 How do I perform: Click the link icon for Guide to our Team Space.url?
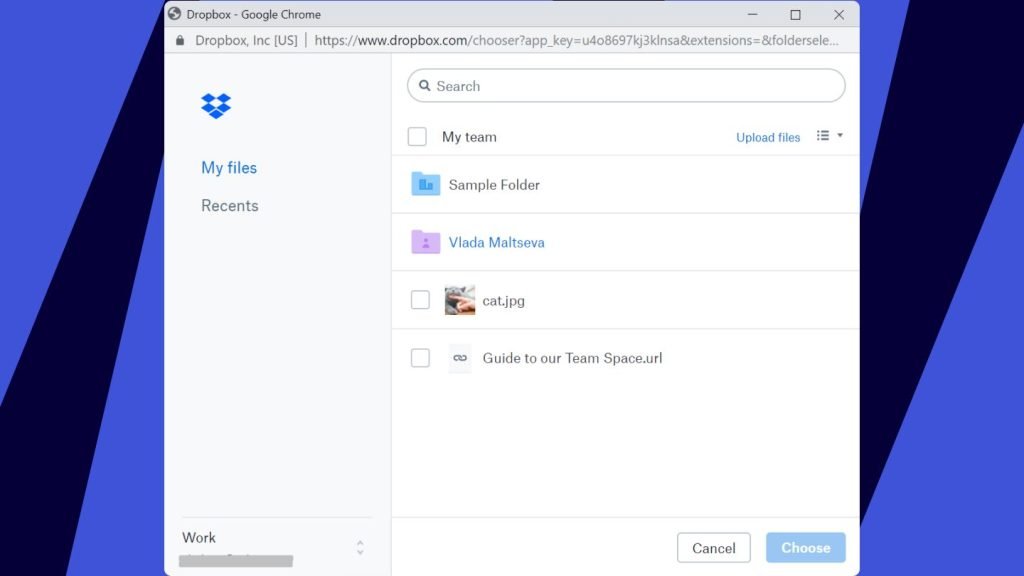point(459,358)
